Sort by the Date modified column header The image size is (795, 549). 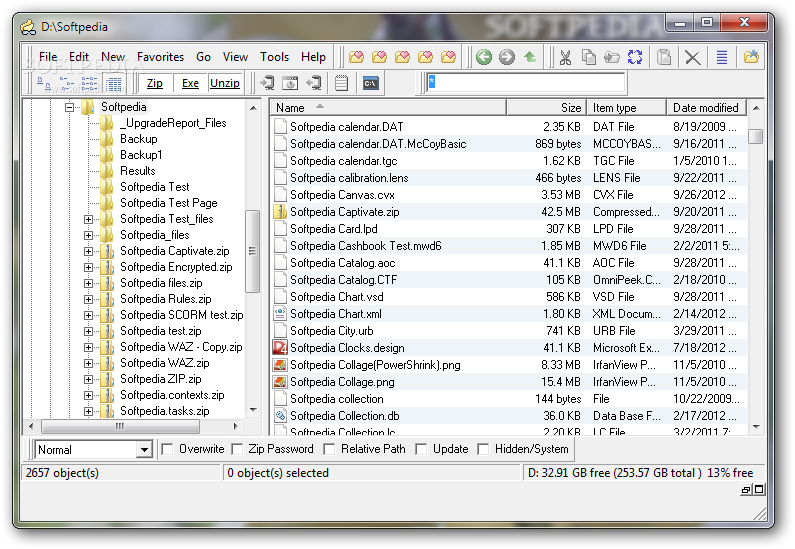pyautogui.click(x=706, y=107)
